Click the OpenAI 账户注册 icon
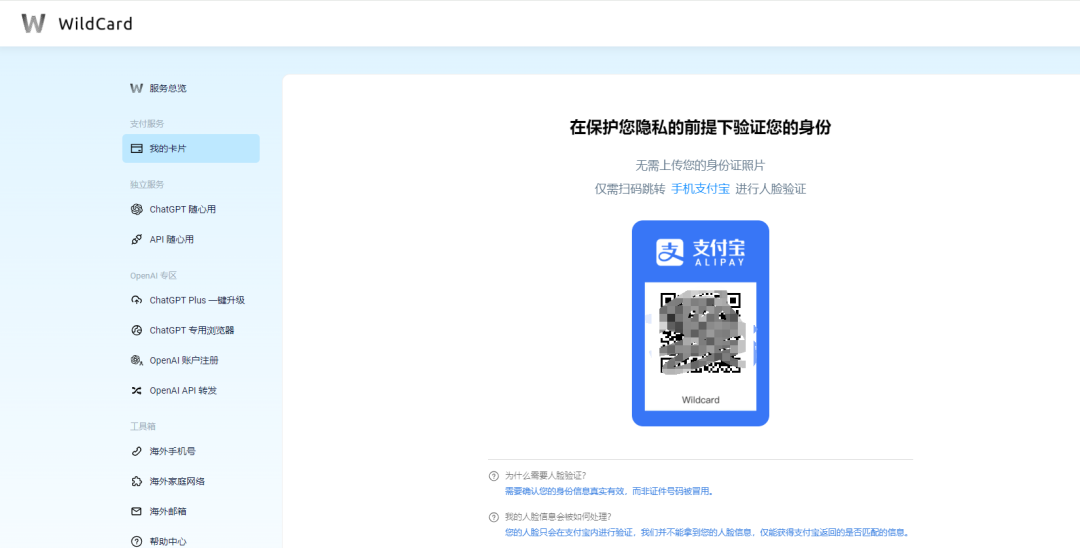The image size is (1080, 548). point(136,360)
